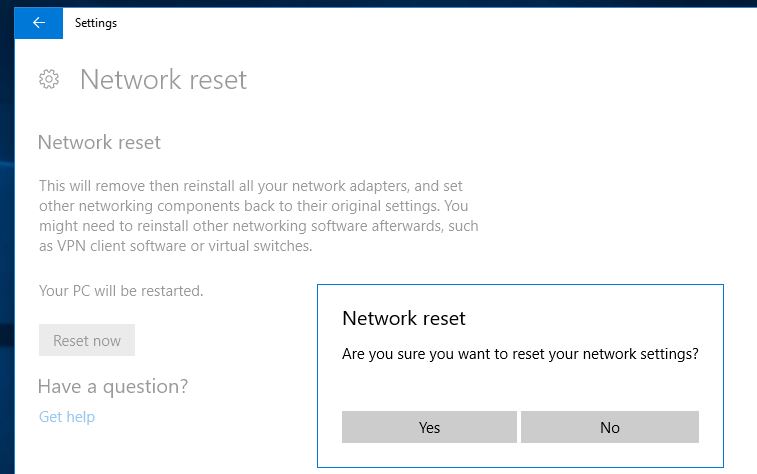Click the large Network reset page heading
This screenshot has width=757, height=474.
[x=163, y=80]
